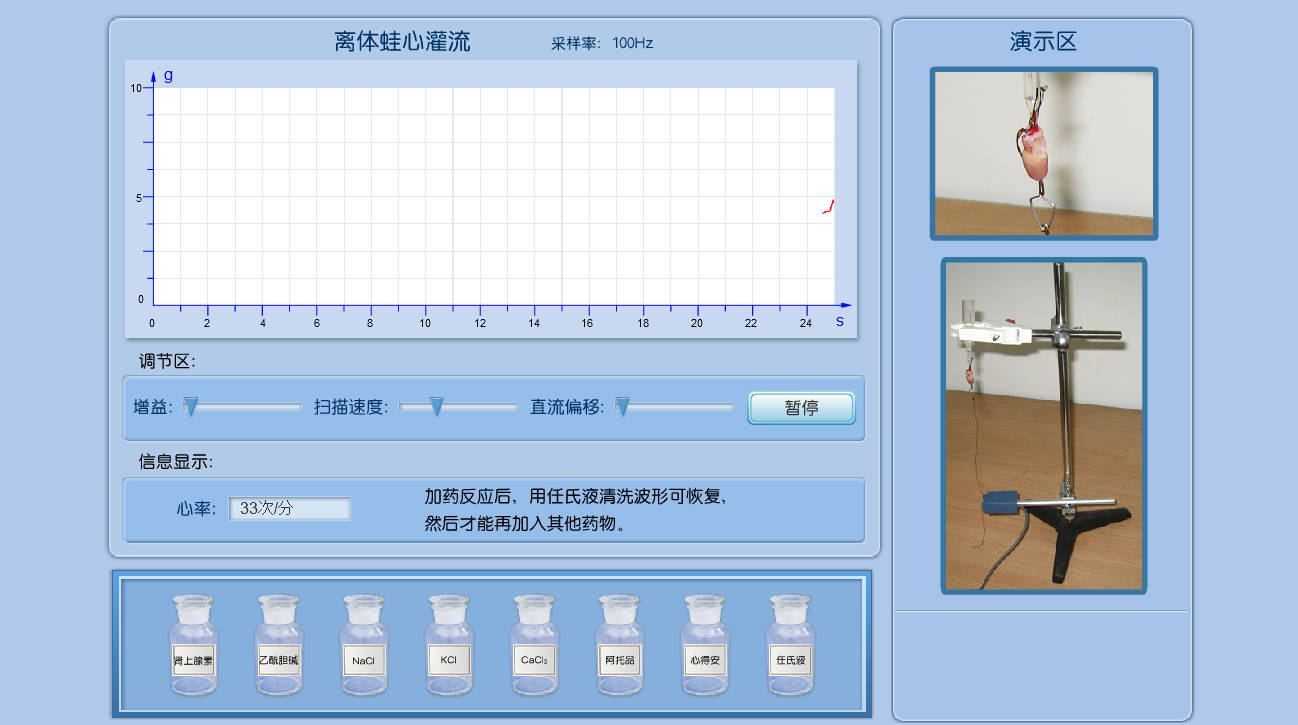Click the 心得安 (propranolol) bottle
The width and height of the screenshot is (1298, 725).
pyautogui.click(x=703, y=647)
